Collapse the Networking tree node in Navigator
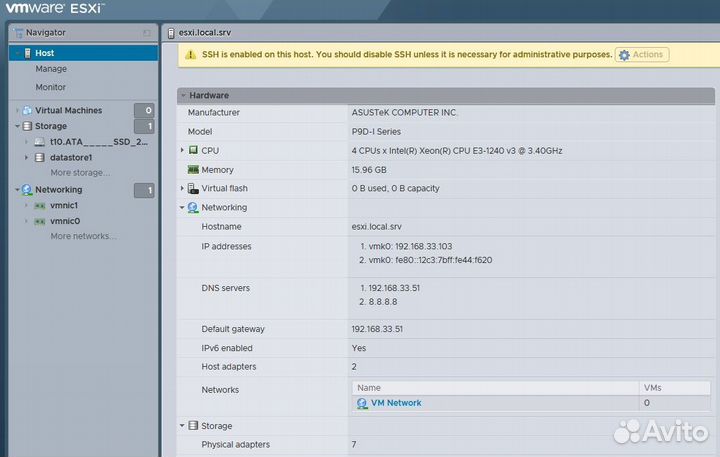Viewport: 720px width, 457px height. 17,190
